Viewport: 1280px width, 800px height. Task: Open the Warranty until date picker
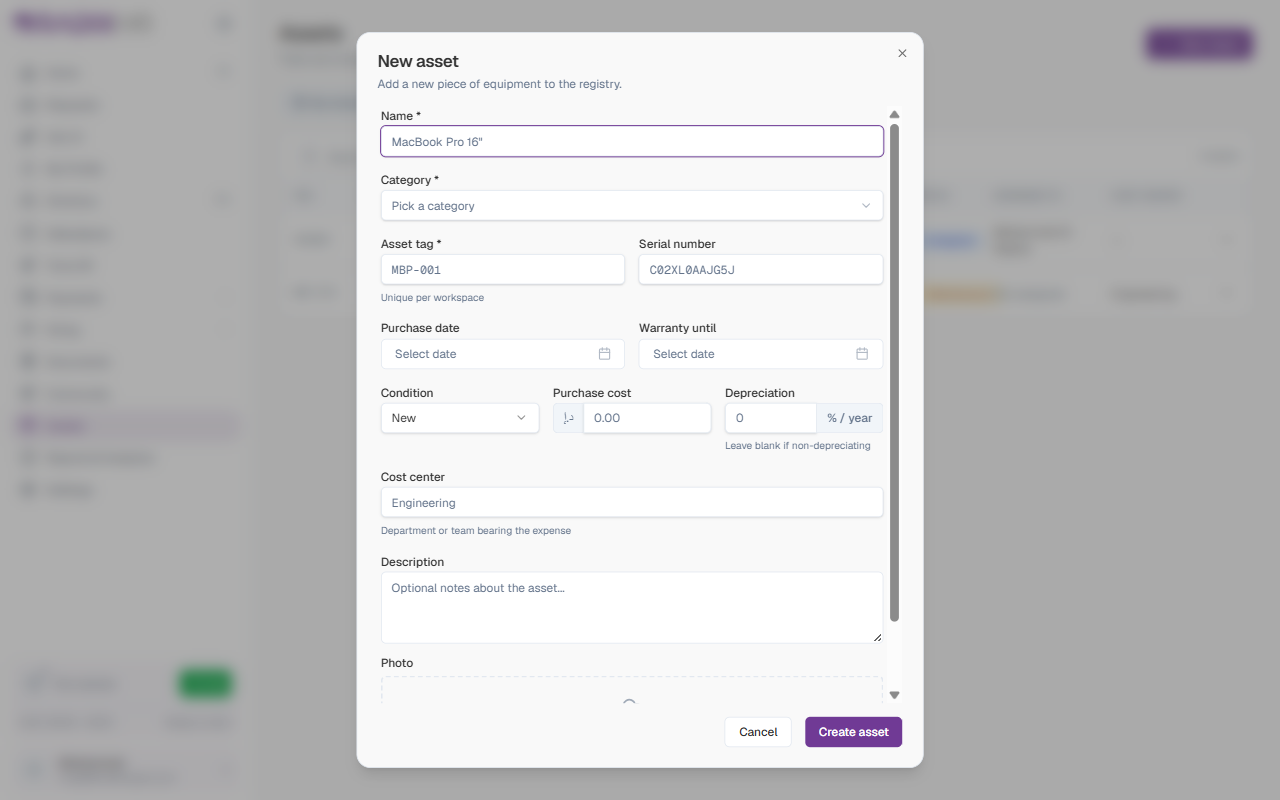click(761, 354)
